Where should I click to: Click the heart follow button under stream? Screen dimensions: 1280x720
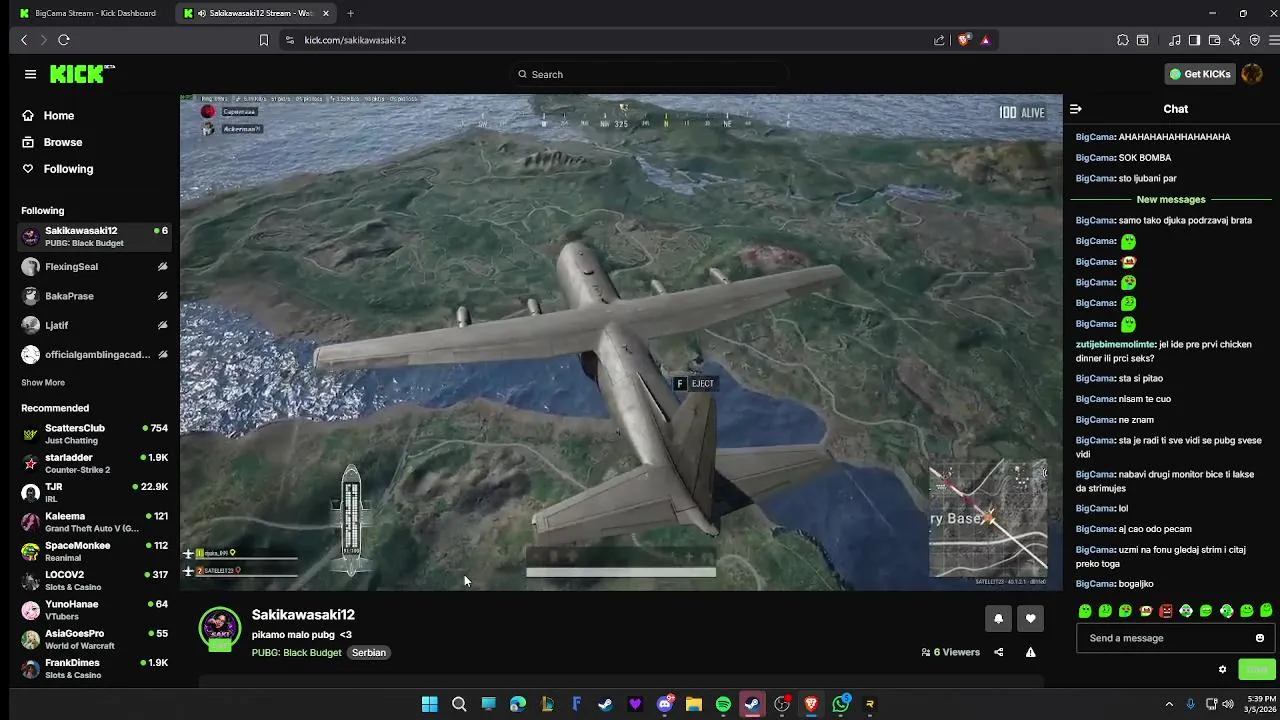tap(1030, 619)
